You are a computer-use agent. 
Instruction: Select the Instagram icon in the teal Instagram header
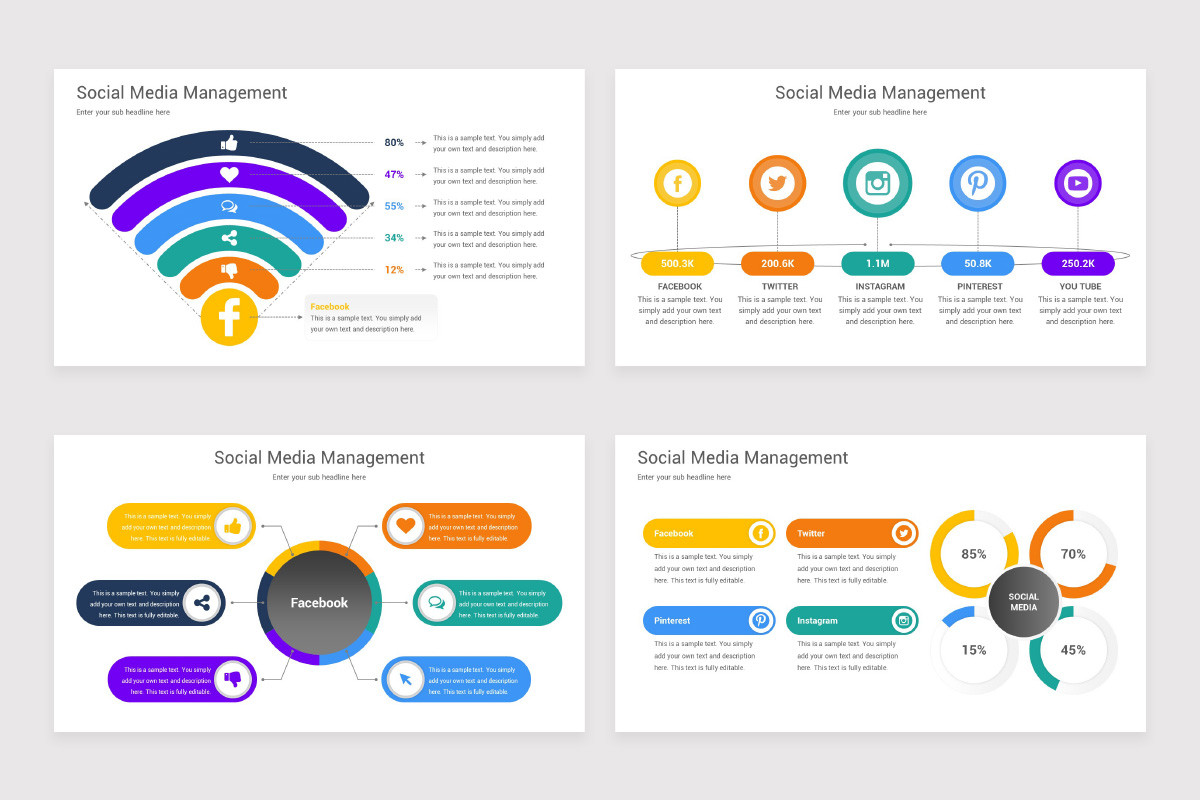point(904,620)
